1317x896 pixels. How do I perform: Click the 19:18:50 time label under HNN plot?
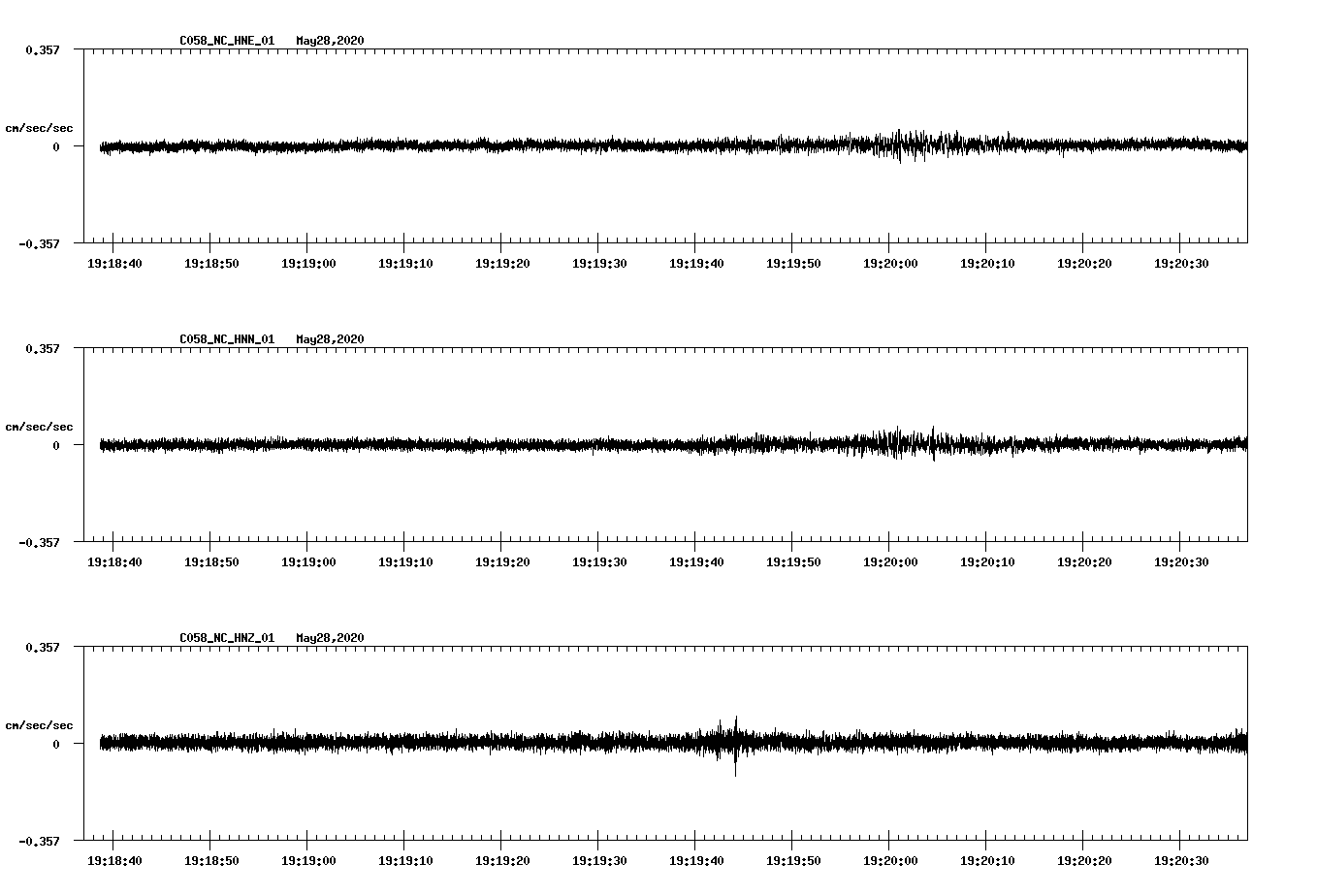(x=211, y=562)
